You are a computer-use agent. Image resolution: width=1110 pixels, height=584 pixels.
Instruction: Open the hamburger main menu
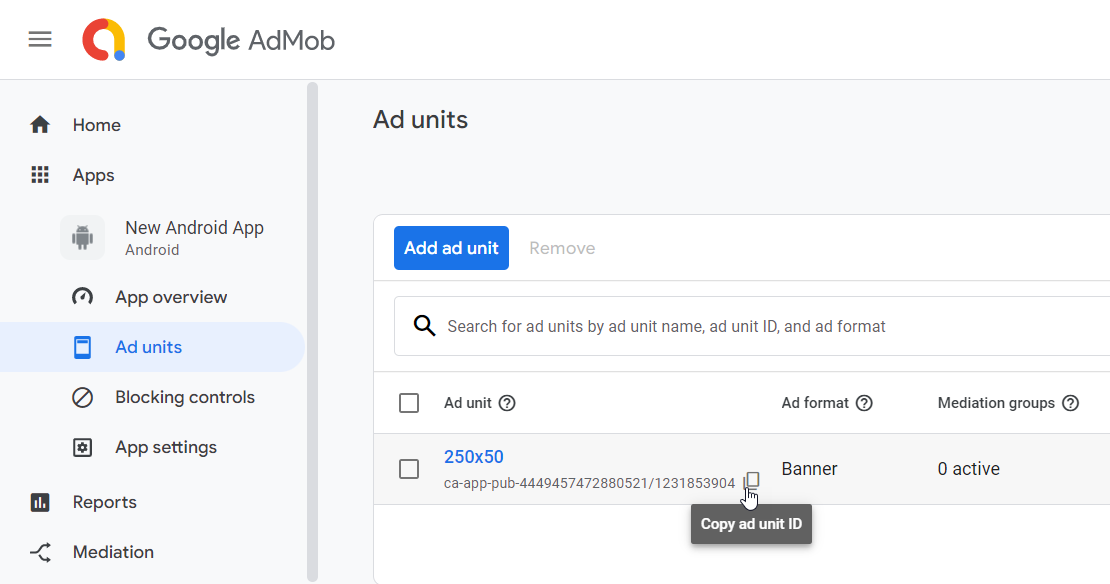click(x=40, y=40)
